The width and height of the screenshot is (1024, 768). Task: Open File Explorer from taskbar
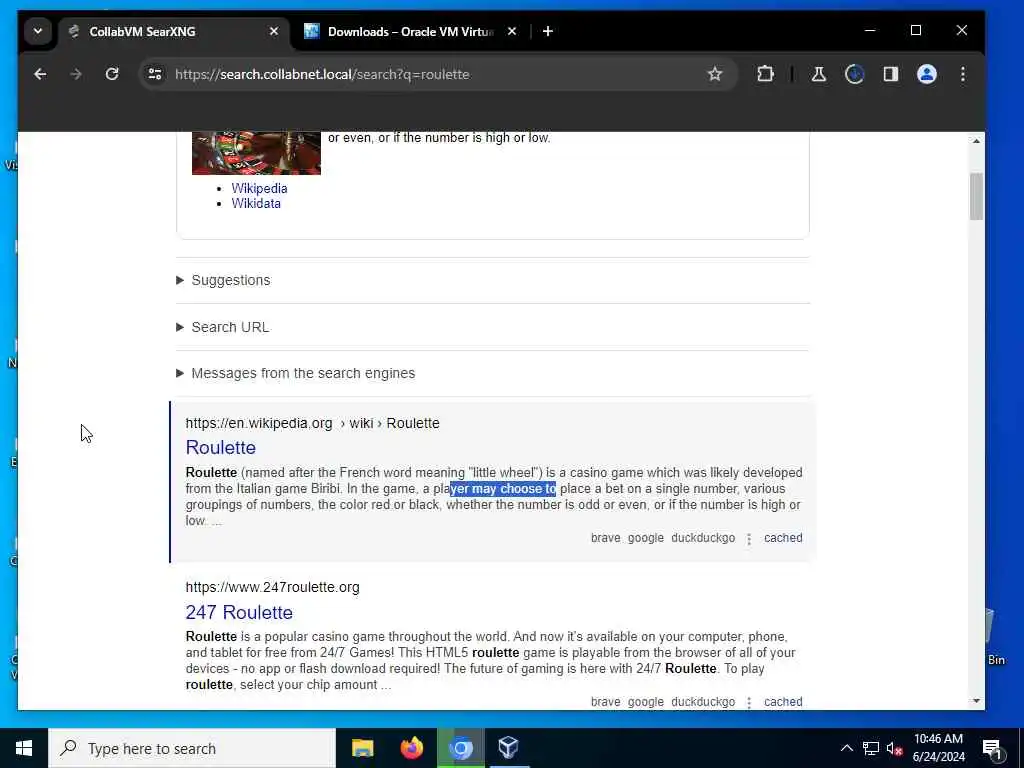coord(362,748)
